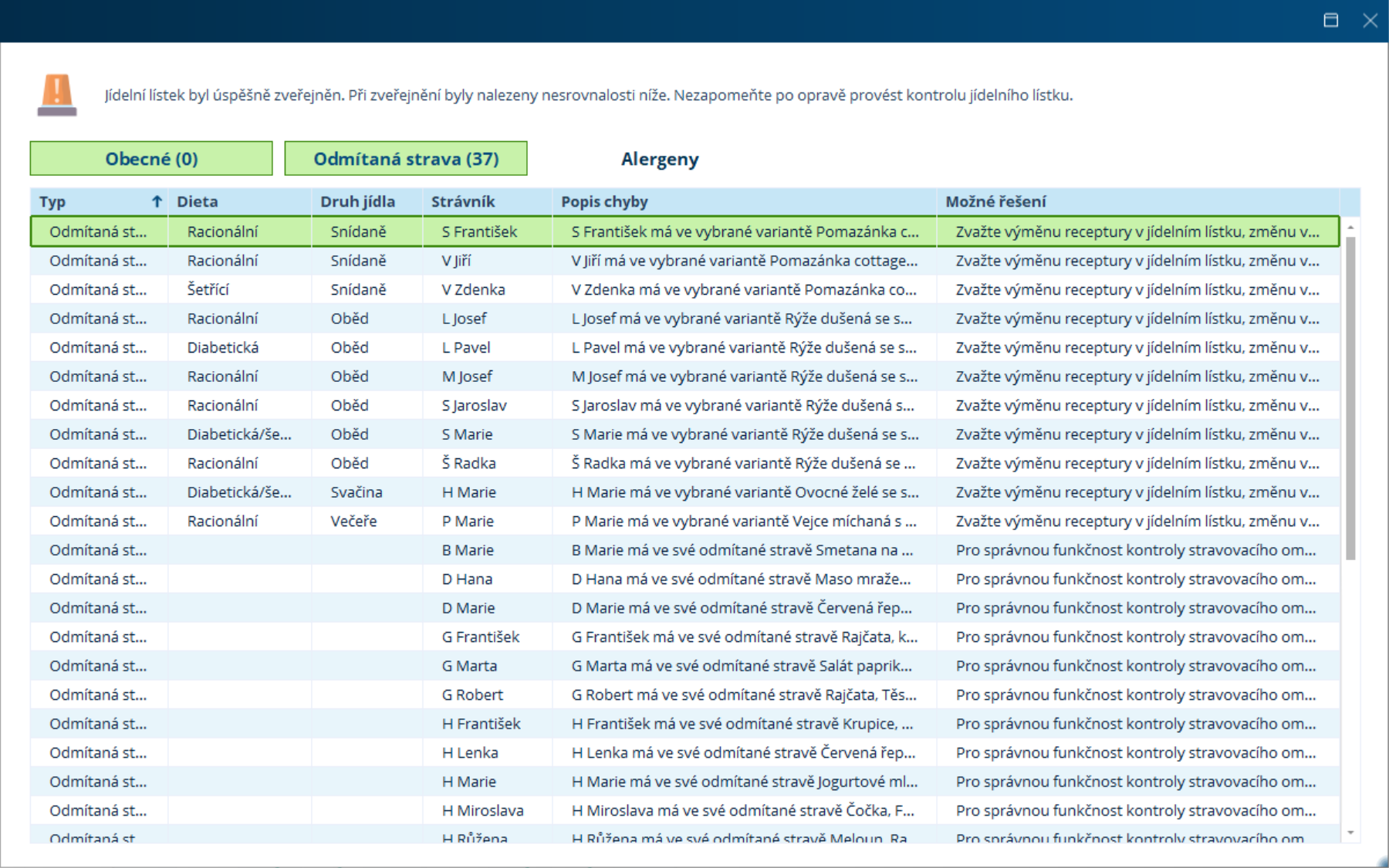Click the scrollbar down arrow
Image resolution: width=1389 pixels, height=868 pixels.
pos(1350,833)
